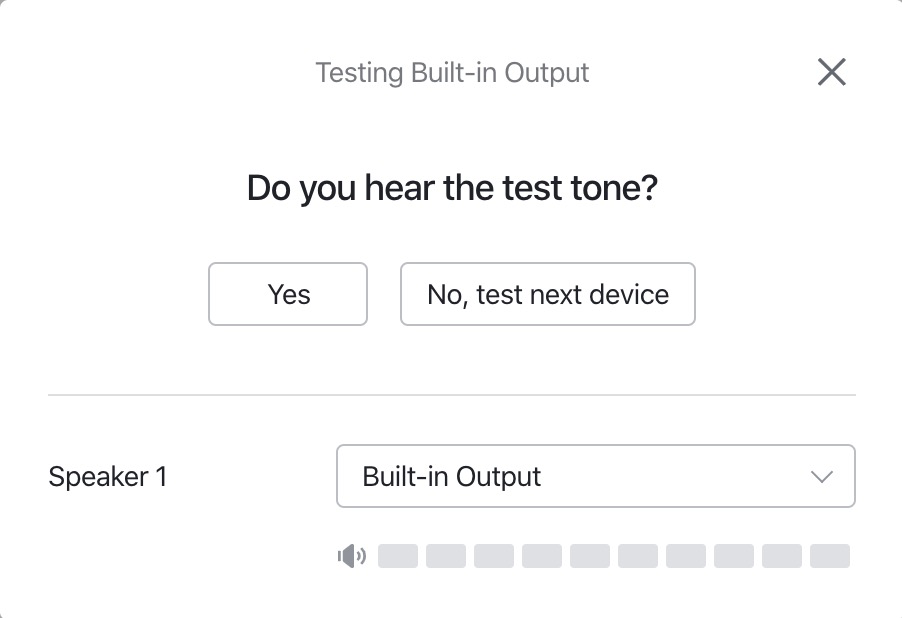
Task: Click Yes to confirm hearing tone
Action: point(288,294)
